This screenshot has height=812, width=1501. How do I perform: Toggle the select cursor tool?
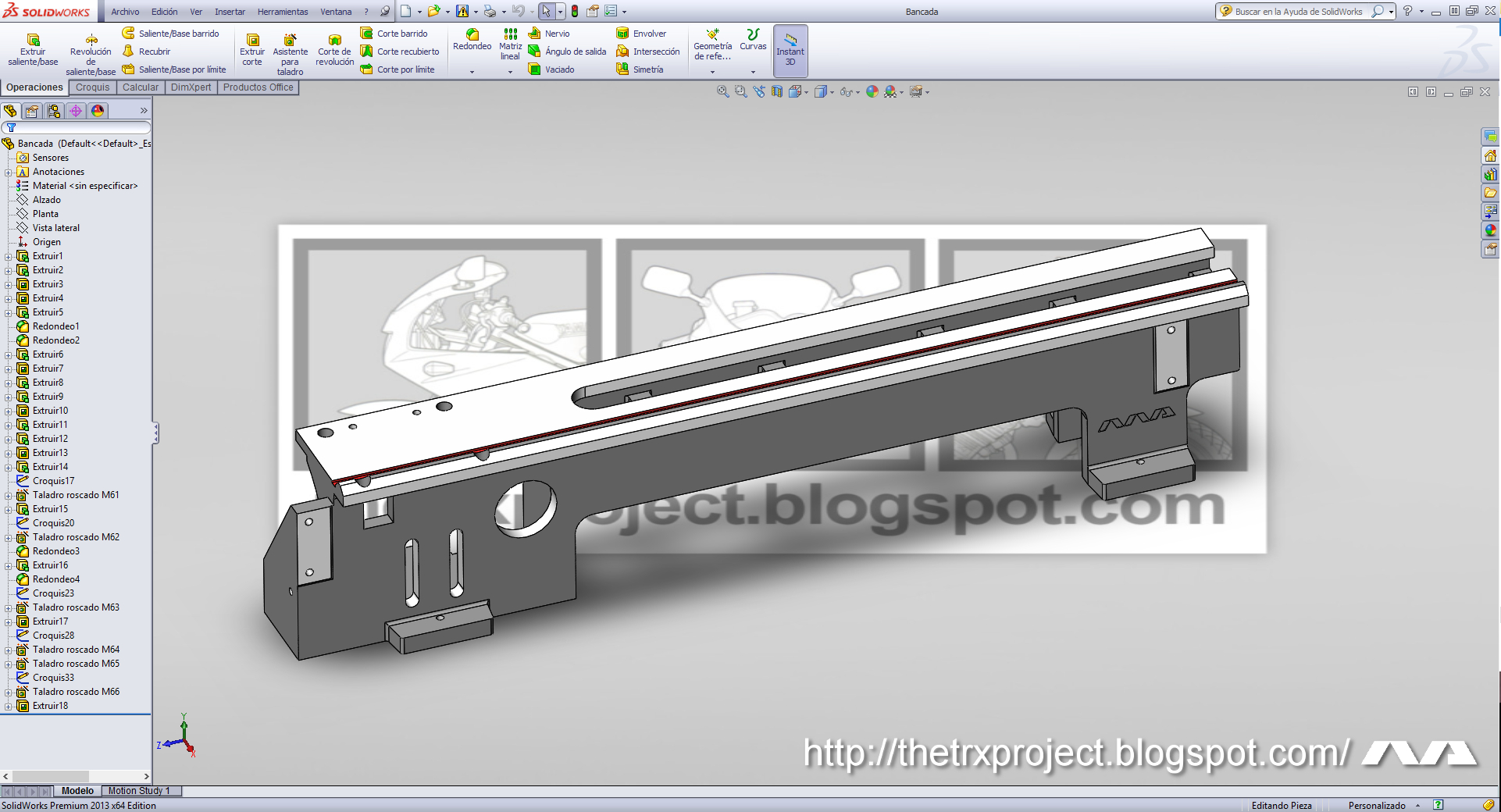click(x=546, y=11)
